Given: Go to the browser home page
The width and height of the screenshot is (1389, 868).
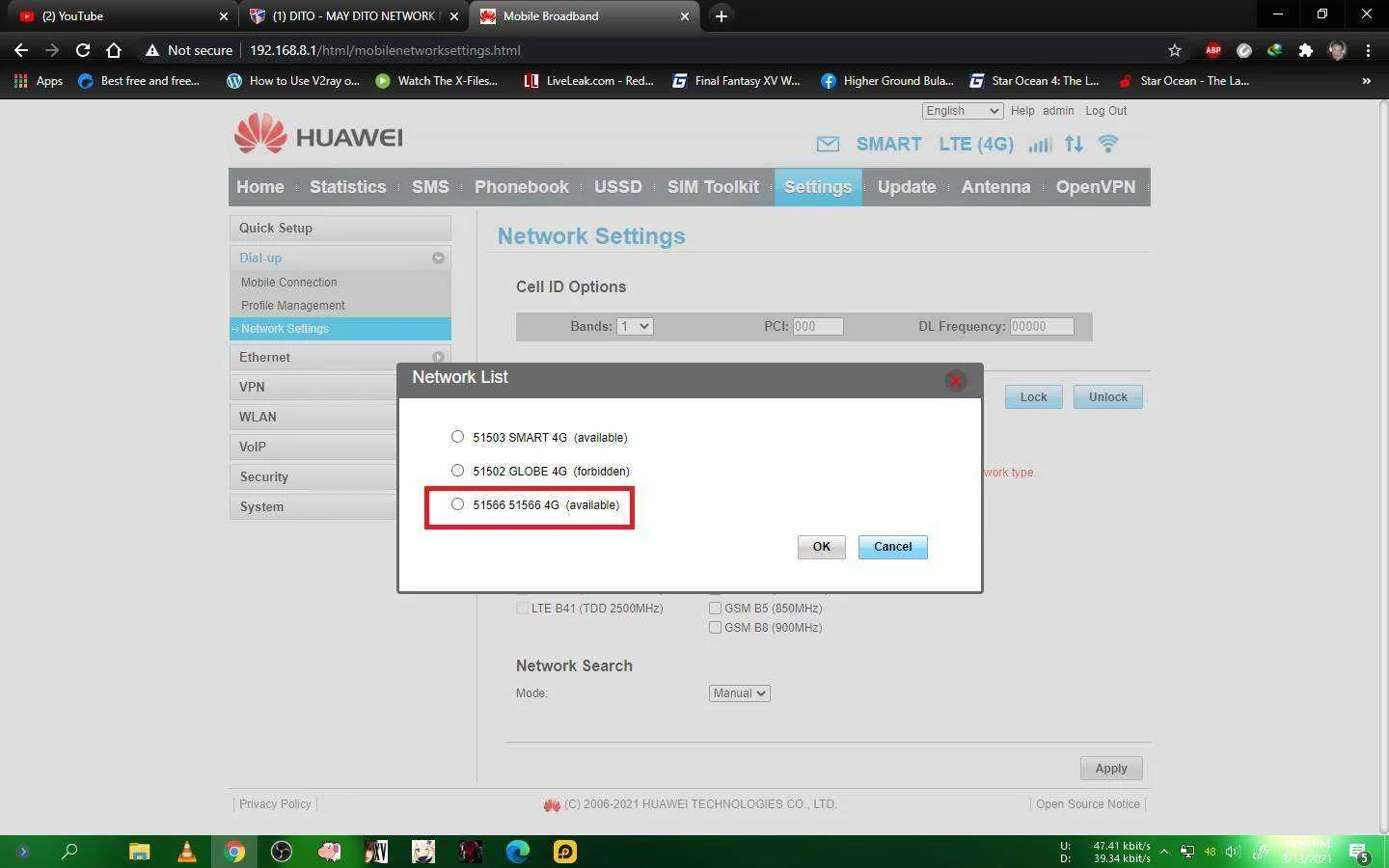Looking at the screenshot, I should point(114,50).
